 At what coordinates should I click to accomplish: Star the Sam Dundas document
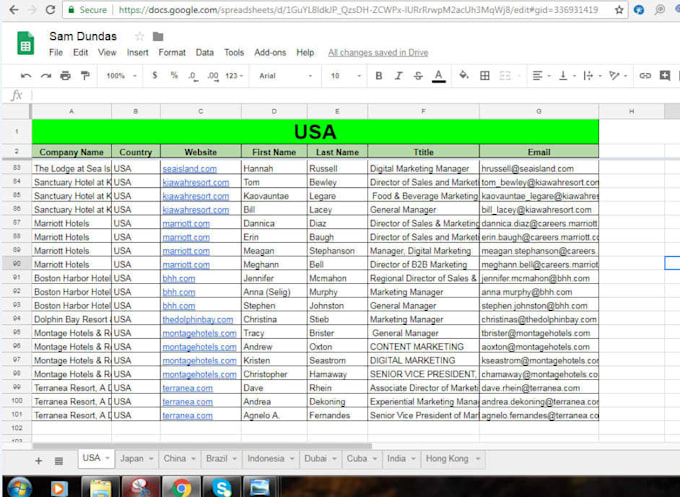[139, 36]
